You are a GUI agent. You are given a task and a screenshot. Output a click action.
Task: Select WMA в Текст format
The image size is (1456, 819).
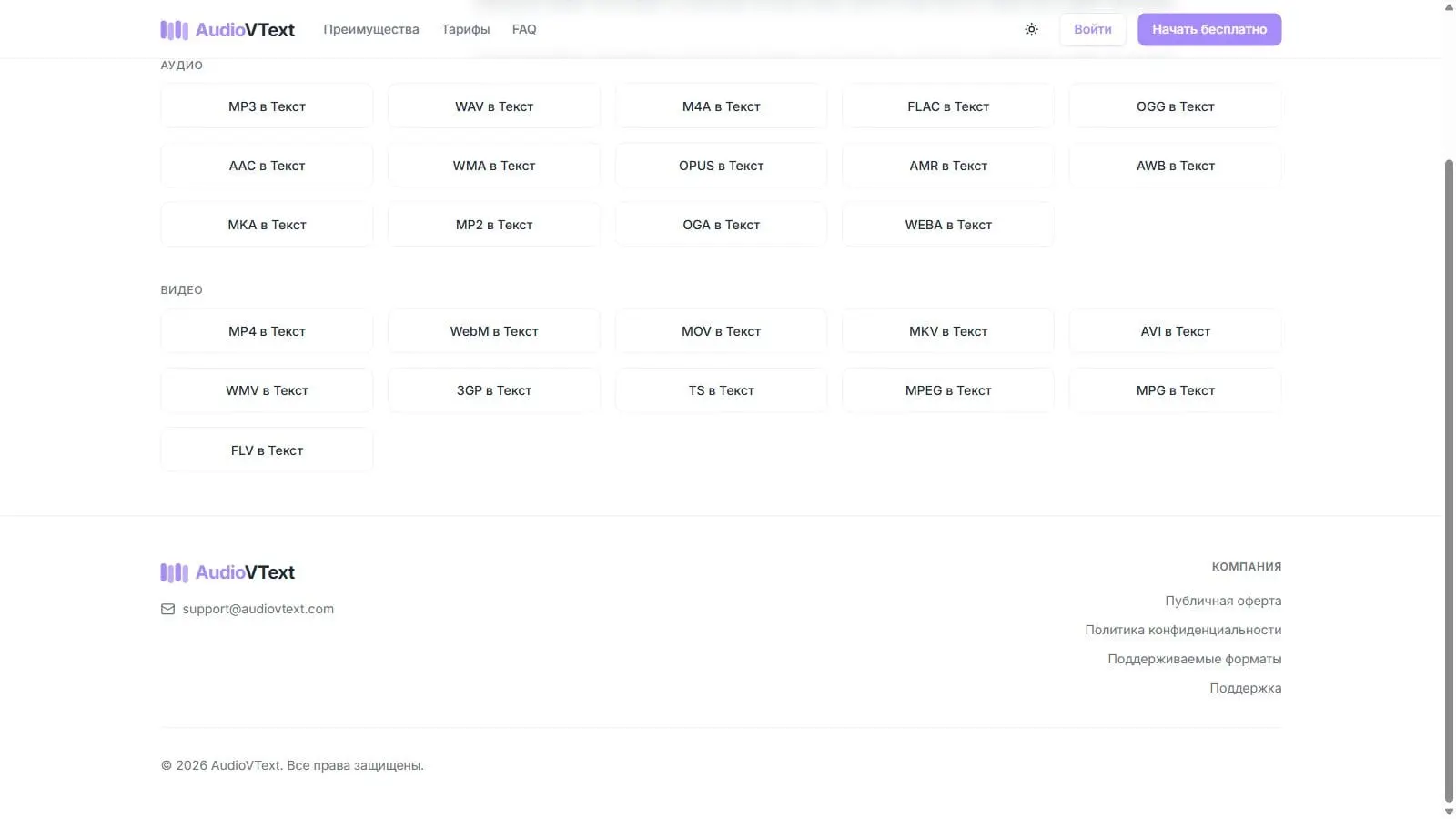point(494,166)
